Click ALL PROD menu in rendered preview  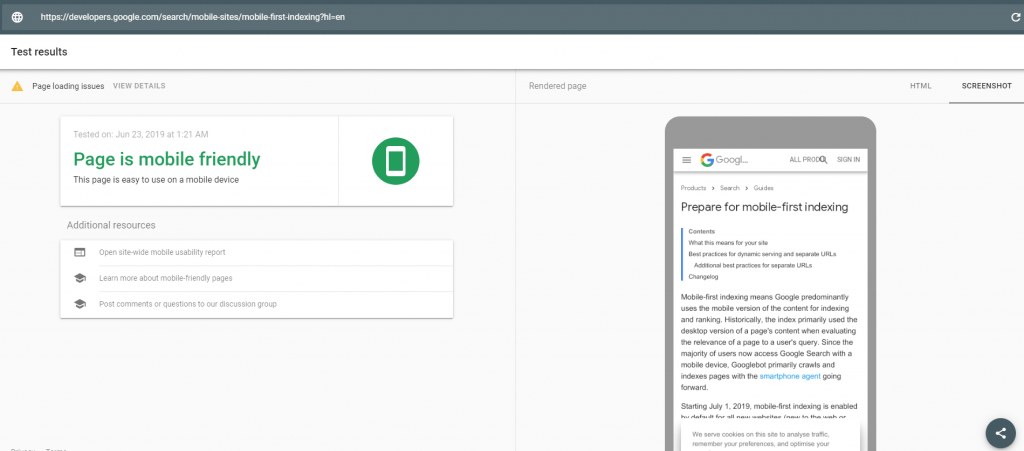coord(805,159)
